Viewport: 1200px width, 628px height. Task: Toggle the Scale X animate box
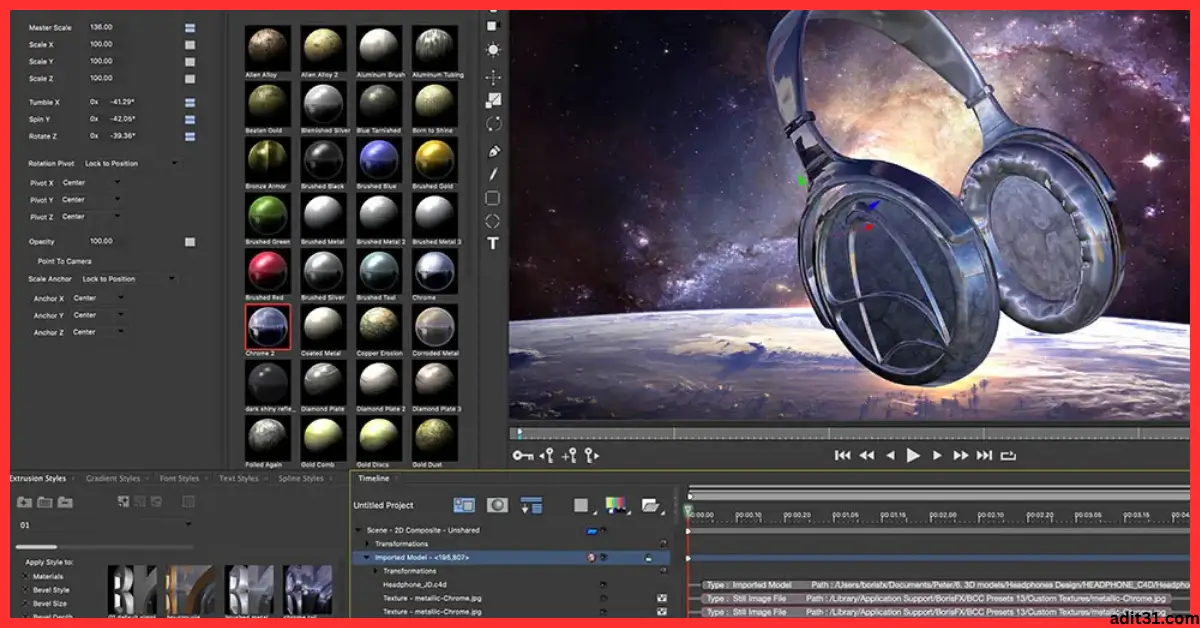tap(190, 45)
